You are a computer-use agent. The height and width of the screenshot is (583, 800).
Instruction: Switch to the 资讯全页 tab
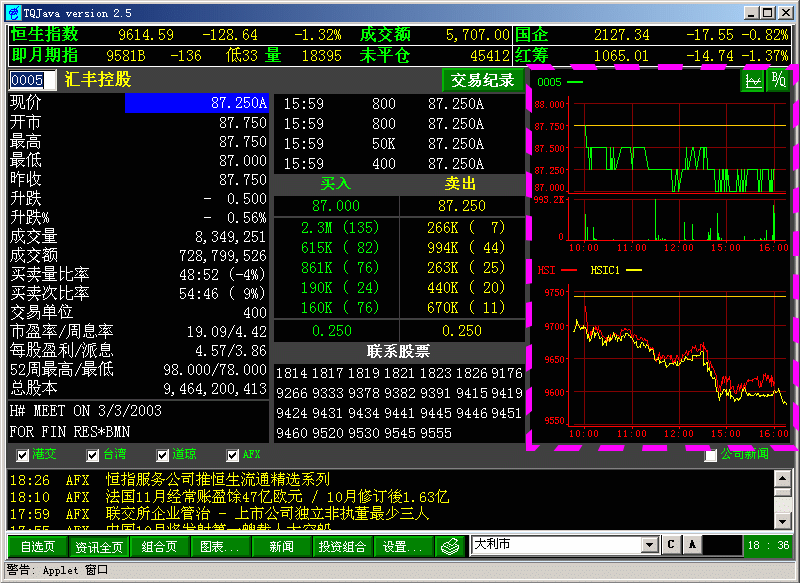[99, 547]
